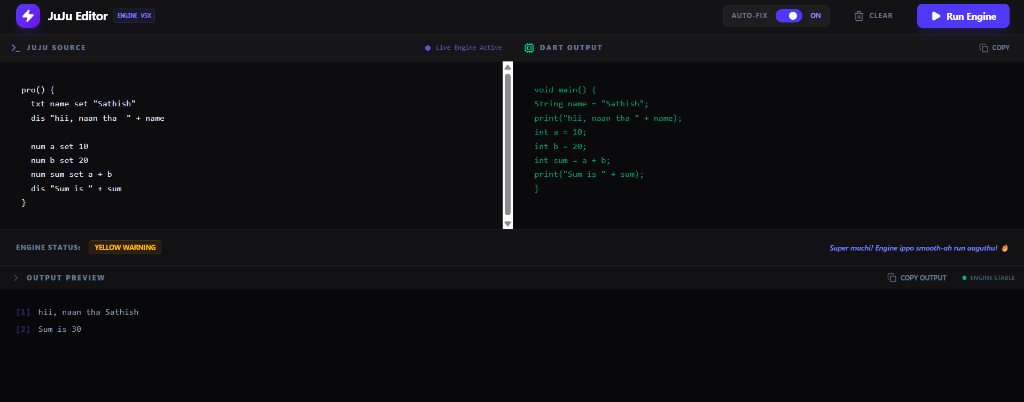Image resolution: width=1024 pixels, height=402 pixels.
Task: Click the Engine Stable green dot
Action: coord(964,278)
